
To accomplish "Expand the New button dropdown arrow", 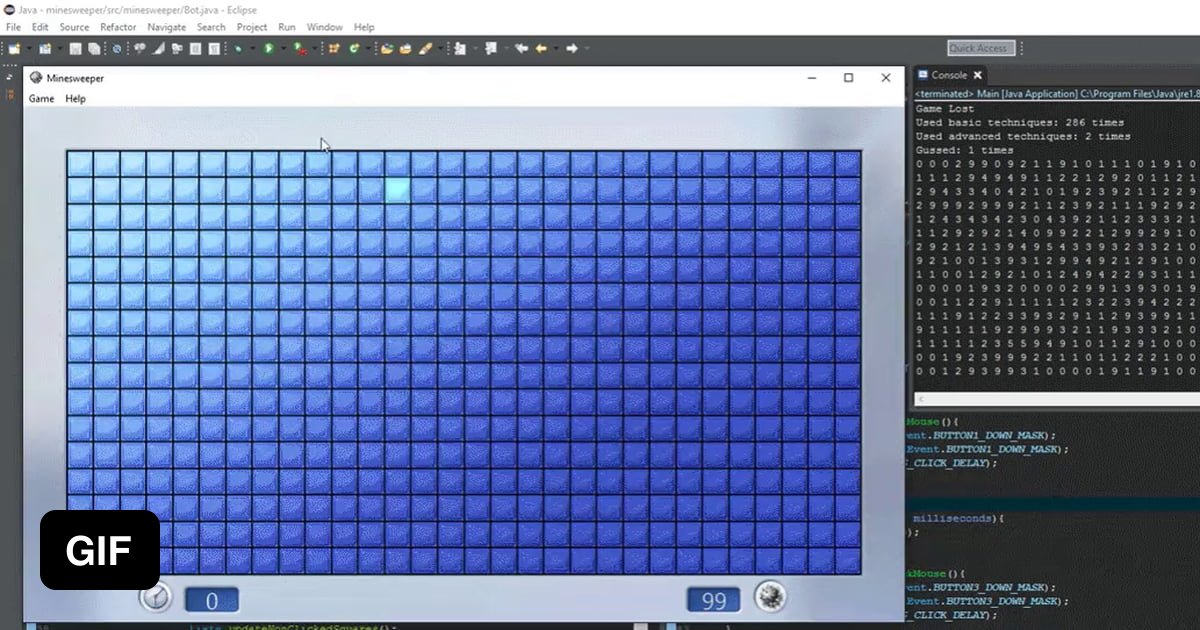I will coord(28,48).
